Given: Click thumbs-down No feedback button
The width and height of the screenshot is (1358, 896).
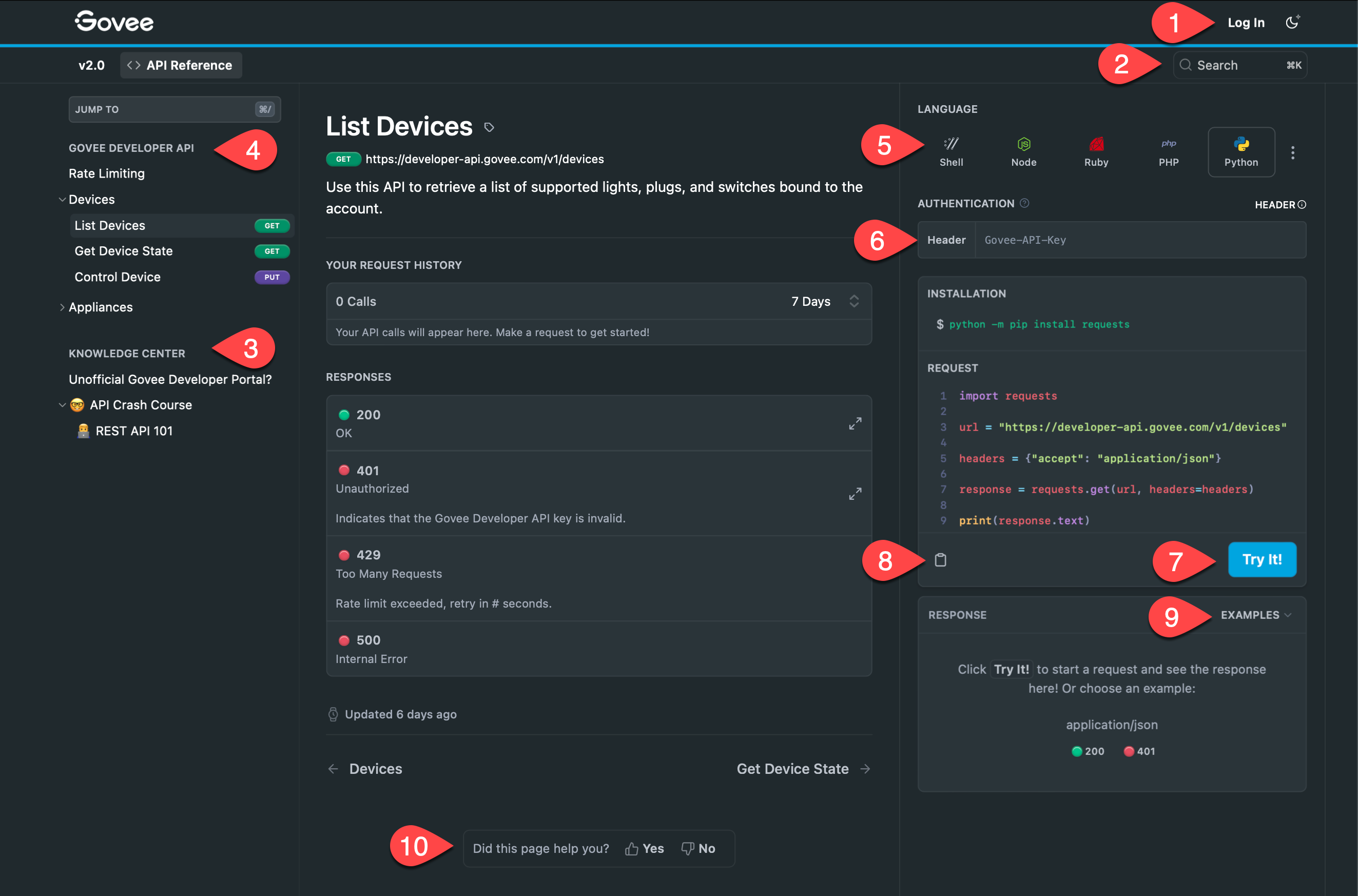Looking at the screenshot, I should (698, 849).
